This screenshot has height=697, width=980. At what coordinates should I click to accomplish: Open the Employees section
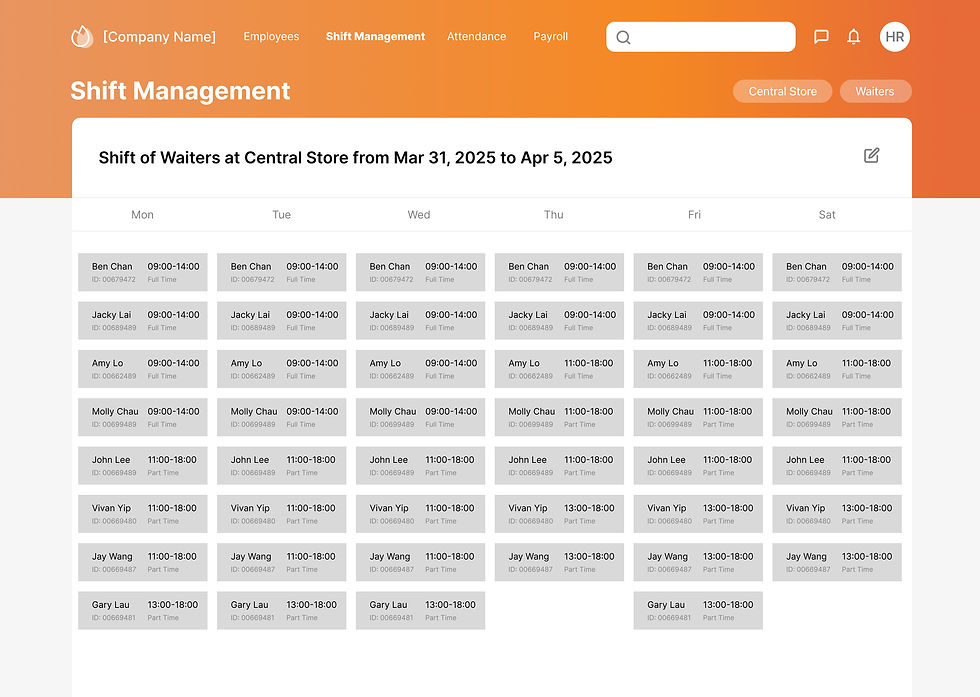(271, 36)
